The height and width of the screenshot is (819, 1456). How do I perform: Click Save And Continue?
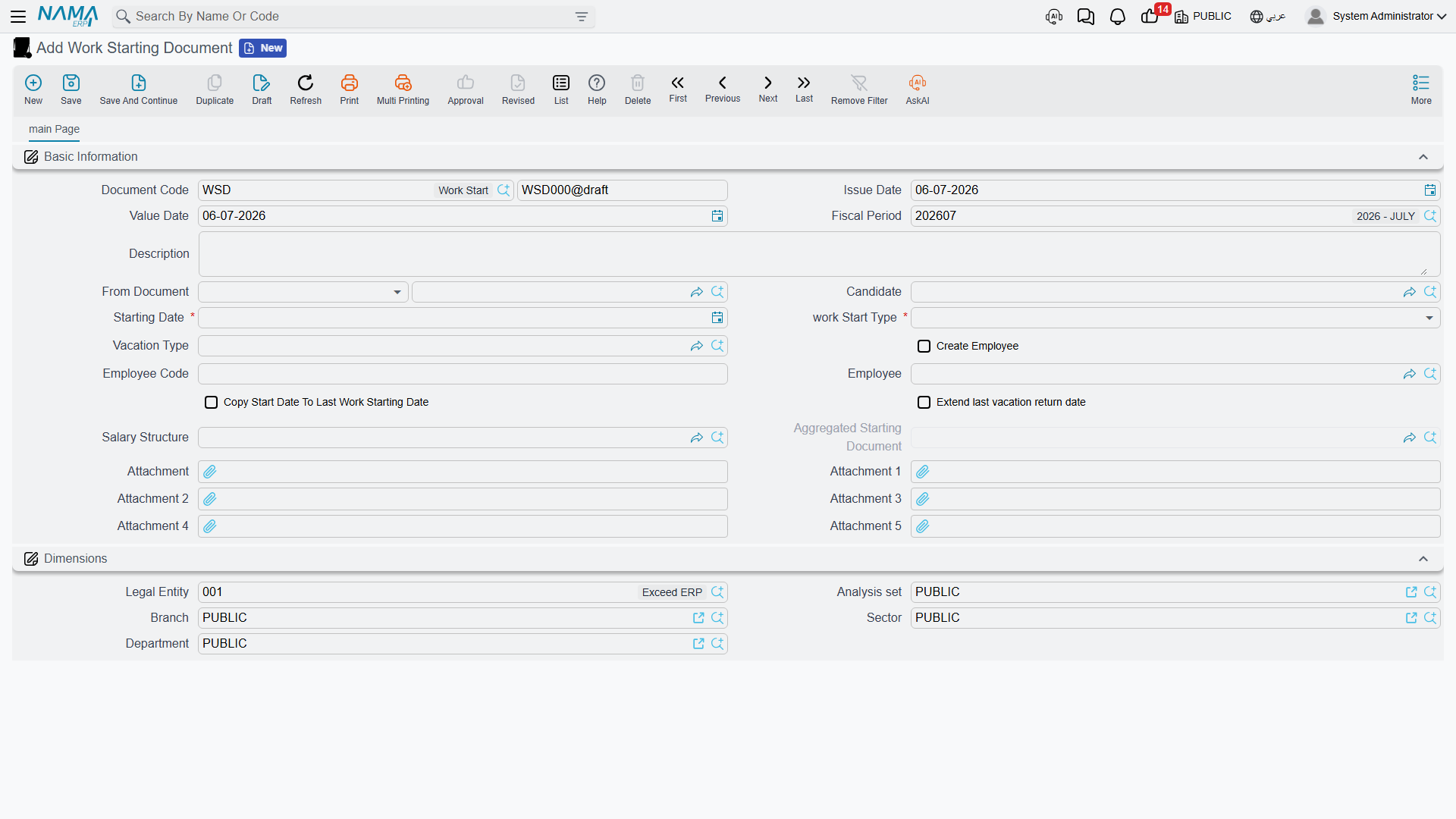pos(139,89)
